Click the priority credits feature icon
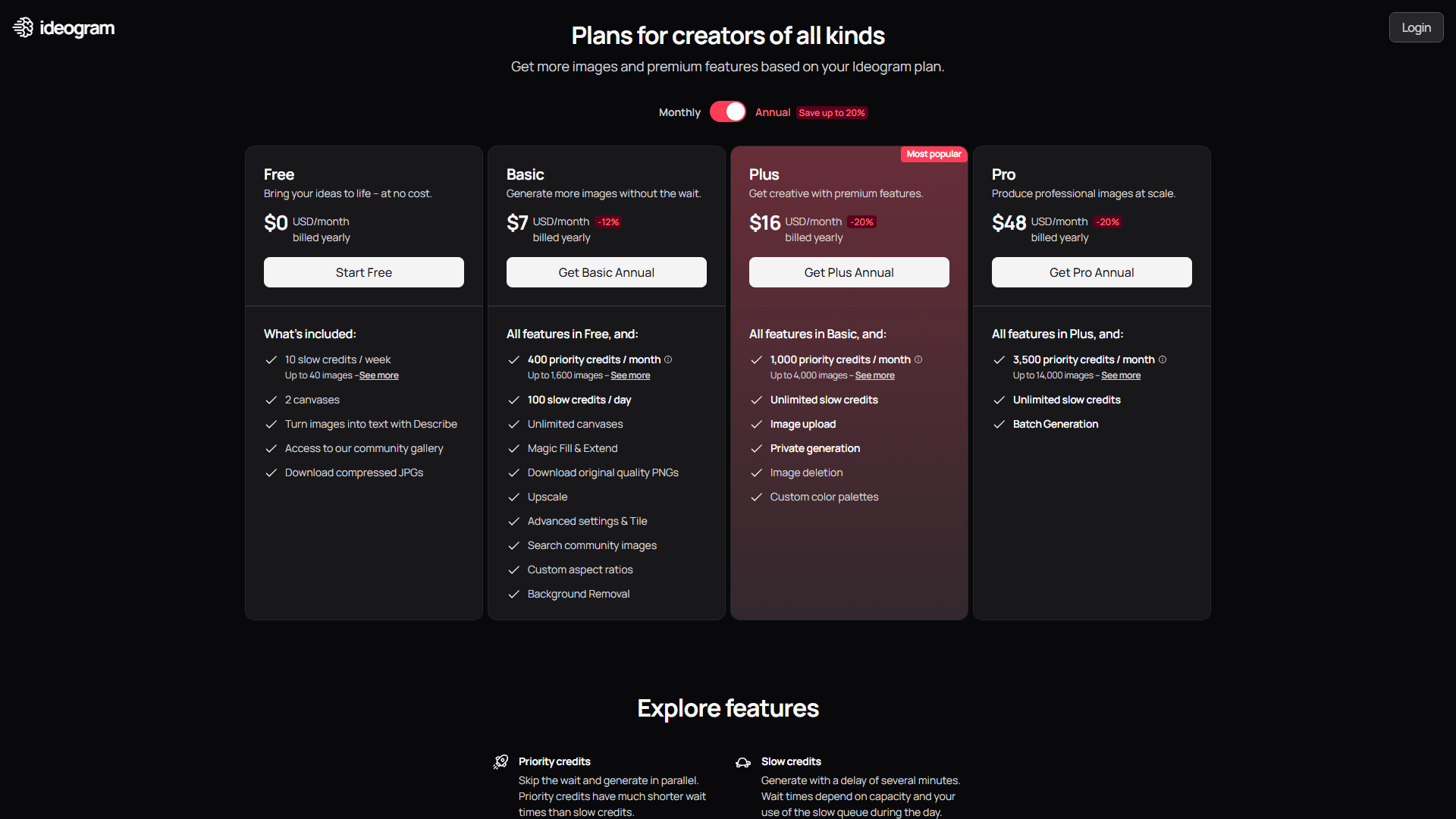1456x819 pixels. point(501,761)
